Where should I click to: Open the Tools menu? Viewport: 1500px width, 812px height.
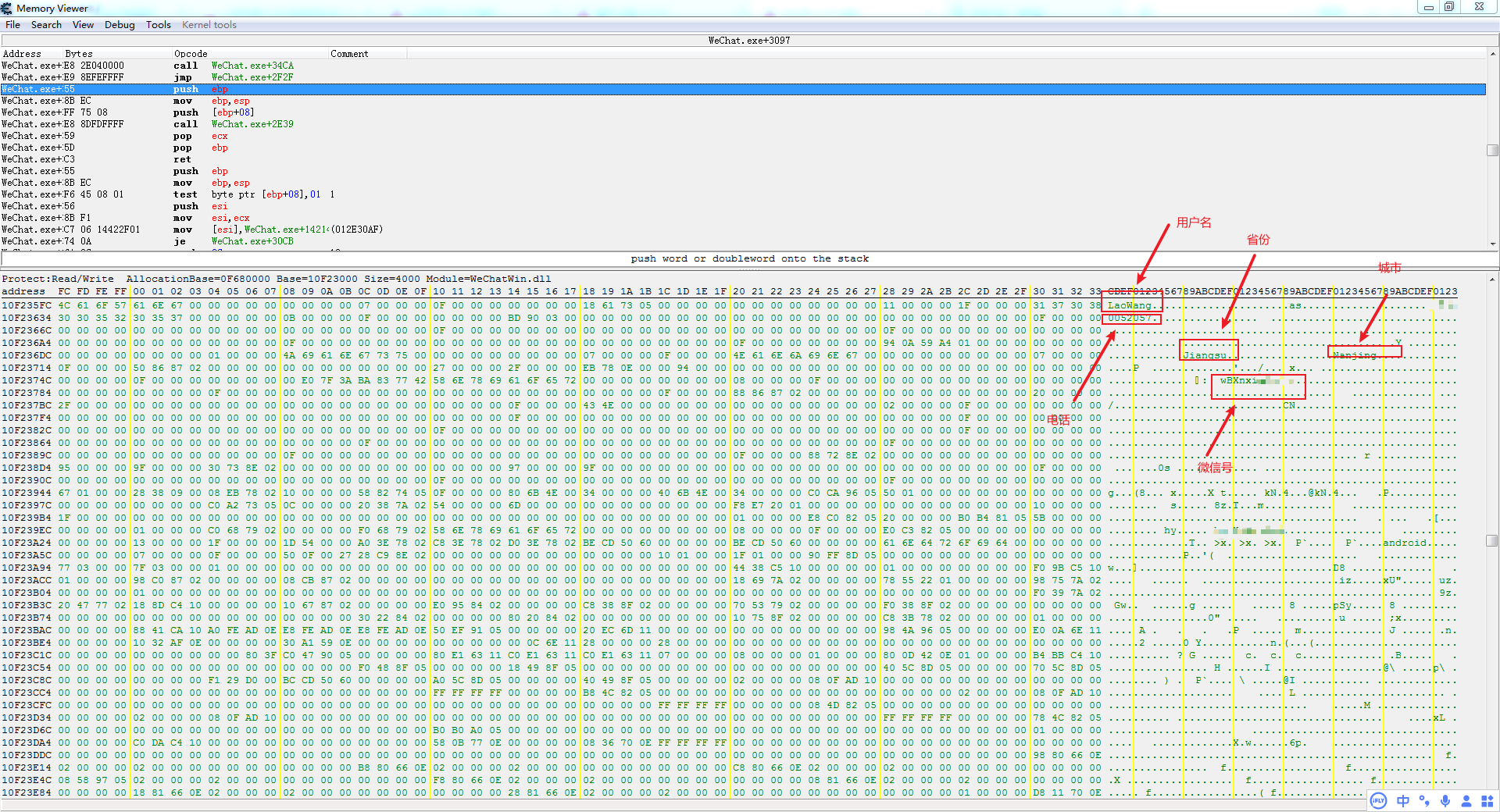[158, 25]
